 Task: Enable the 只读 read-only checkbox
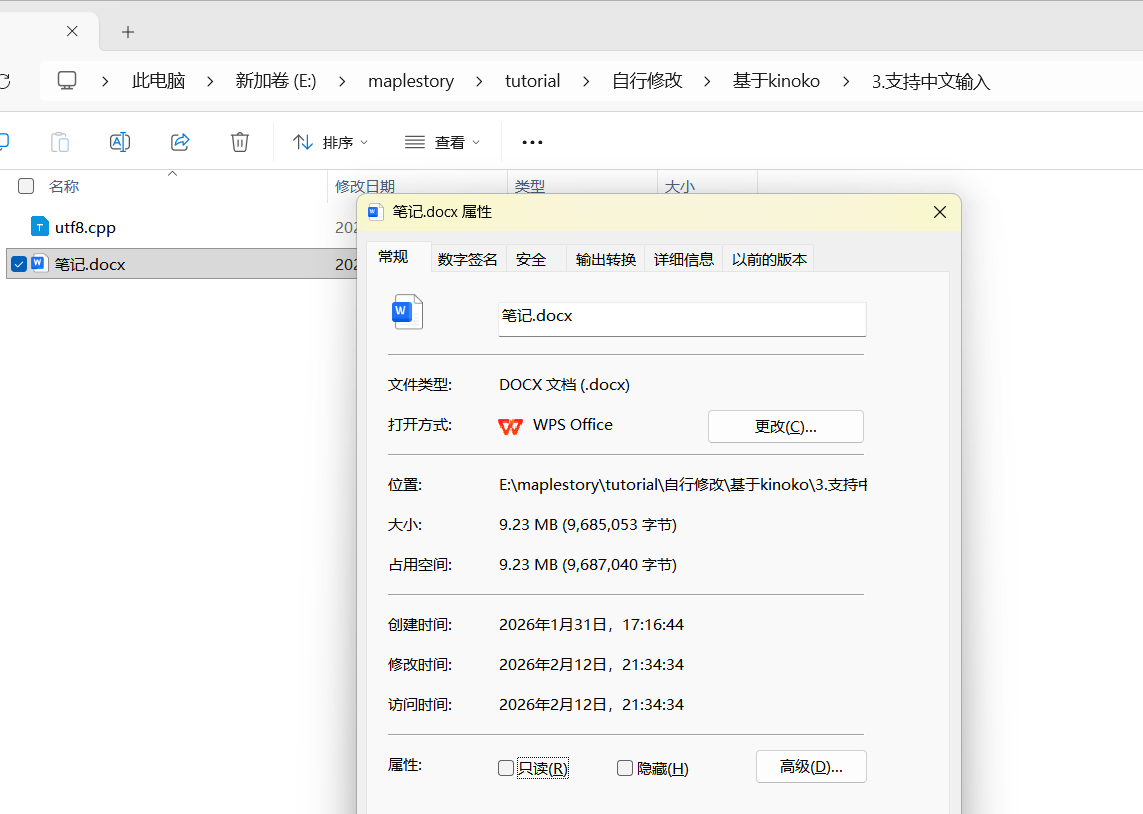coord(506,768)
